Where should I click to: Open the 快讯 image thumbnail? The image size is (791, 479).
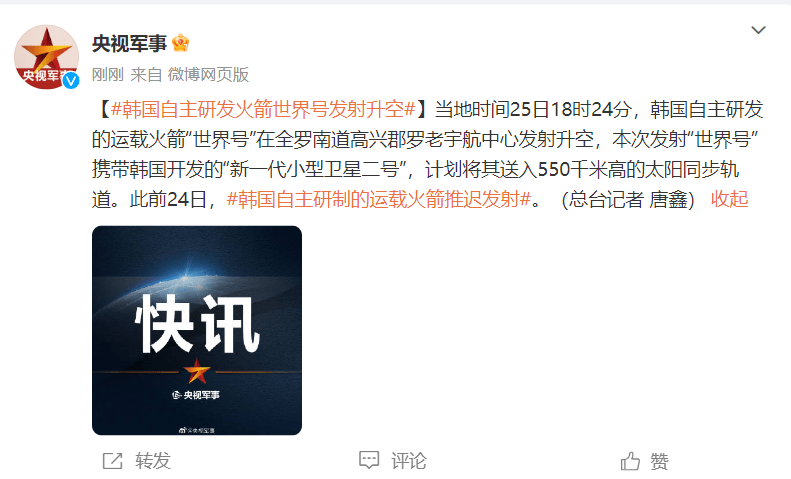pyautogui.click(x=197, y=330)
